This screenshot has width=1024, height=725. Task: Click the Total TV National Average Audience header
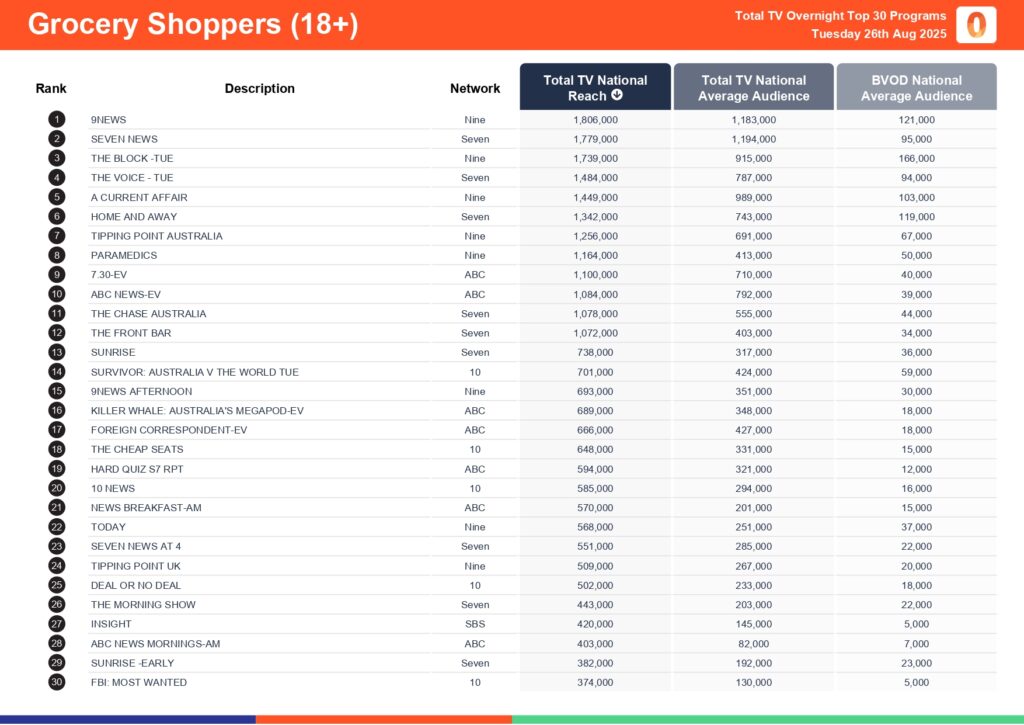click(753, 88)
